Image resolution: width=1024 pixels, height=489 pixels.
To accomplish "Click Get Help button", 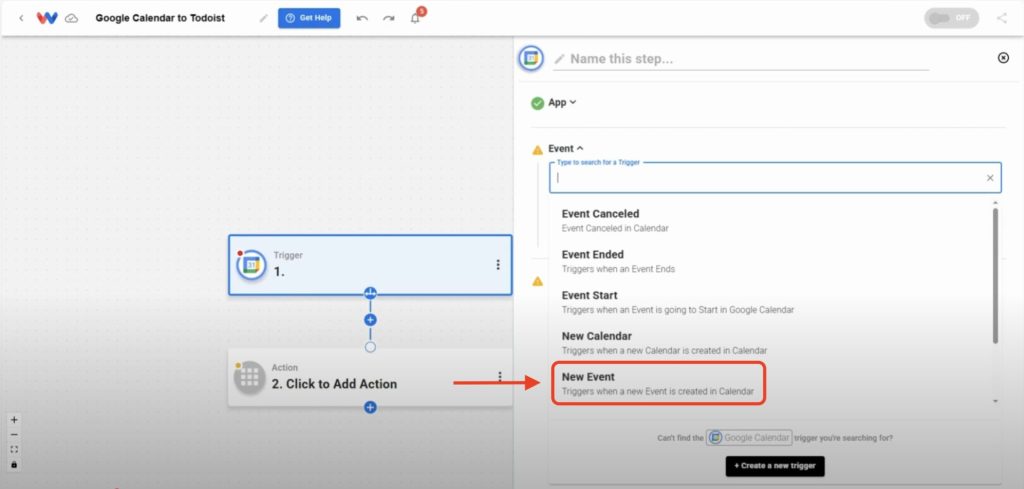I will (x=309, y=18).
